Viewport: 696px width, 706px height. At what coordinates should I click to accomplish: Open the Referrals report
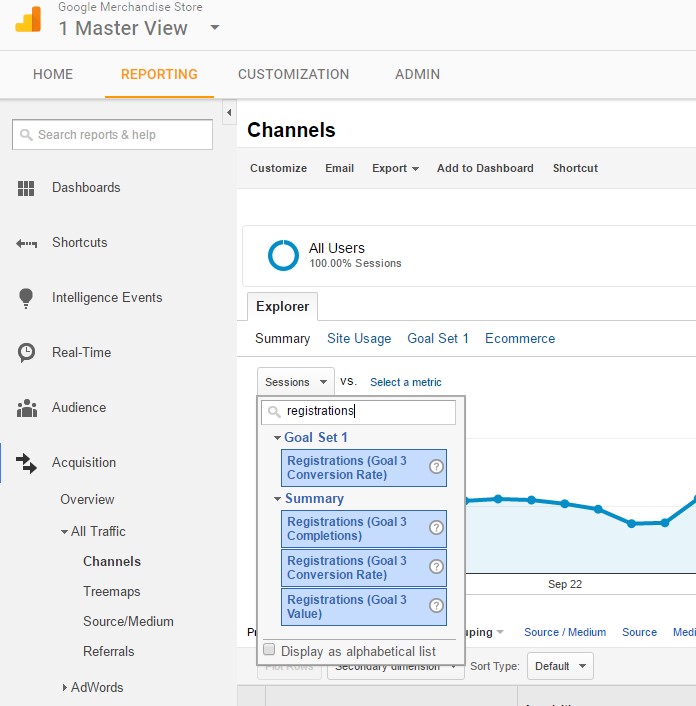tap(108, 652)
